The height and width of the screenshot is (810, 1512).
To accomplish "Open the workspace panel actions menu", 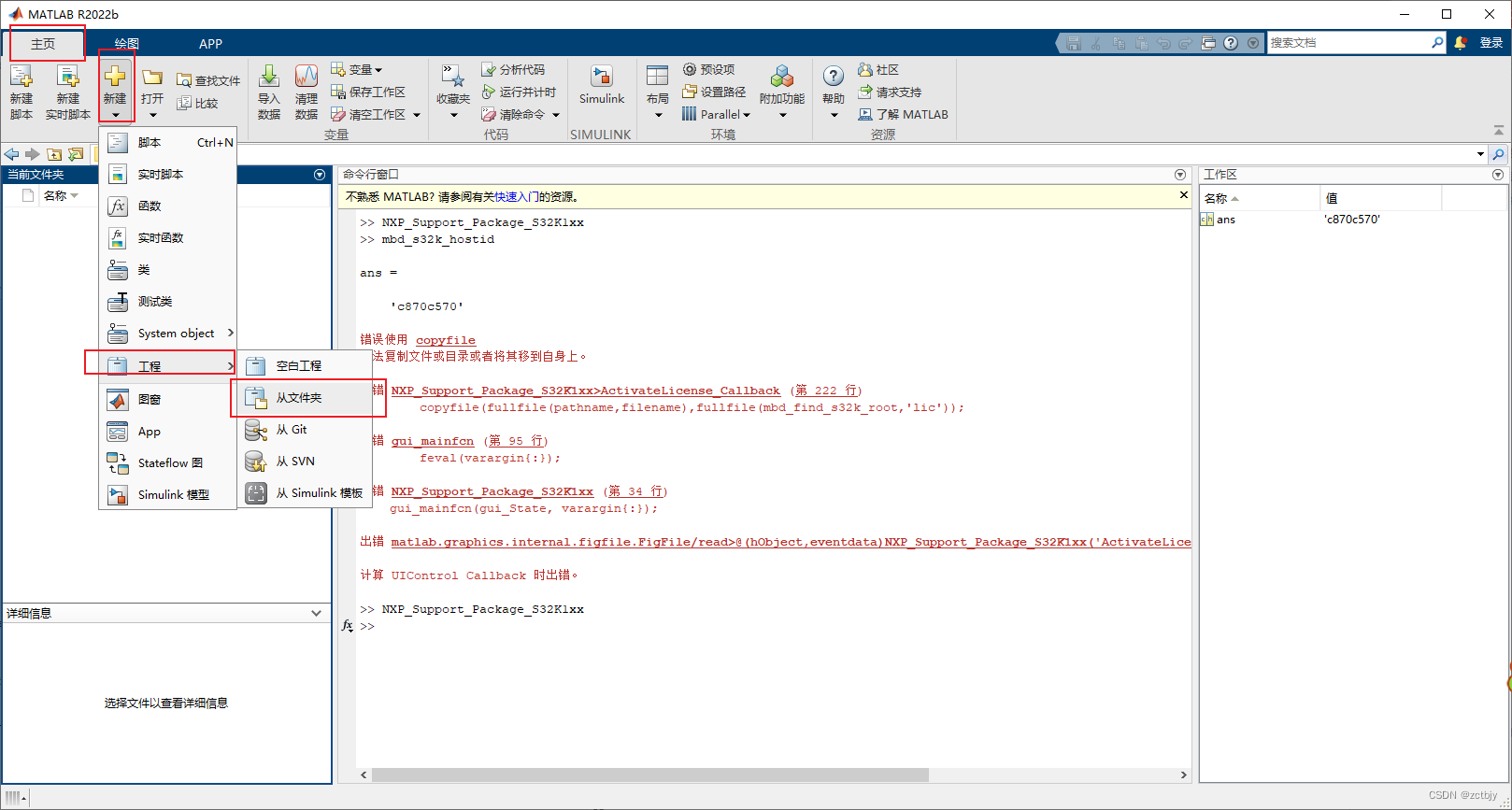I will [x=1498, y=175].
